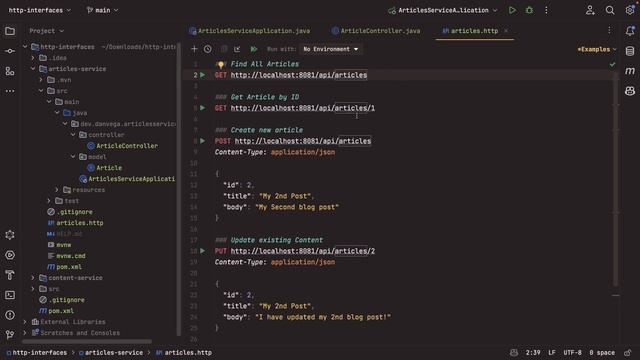Open the Commit tool window icon

[10, 51]
